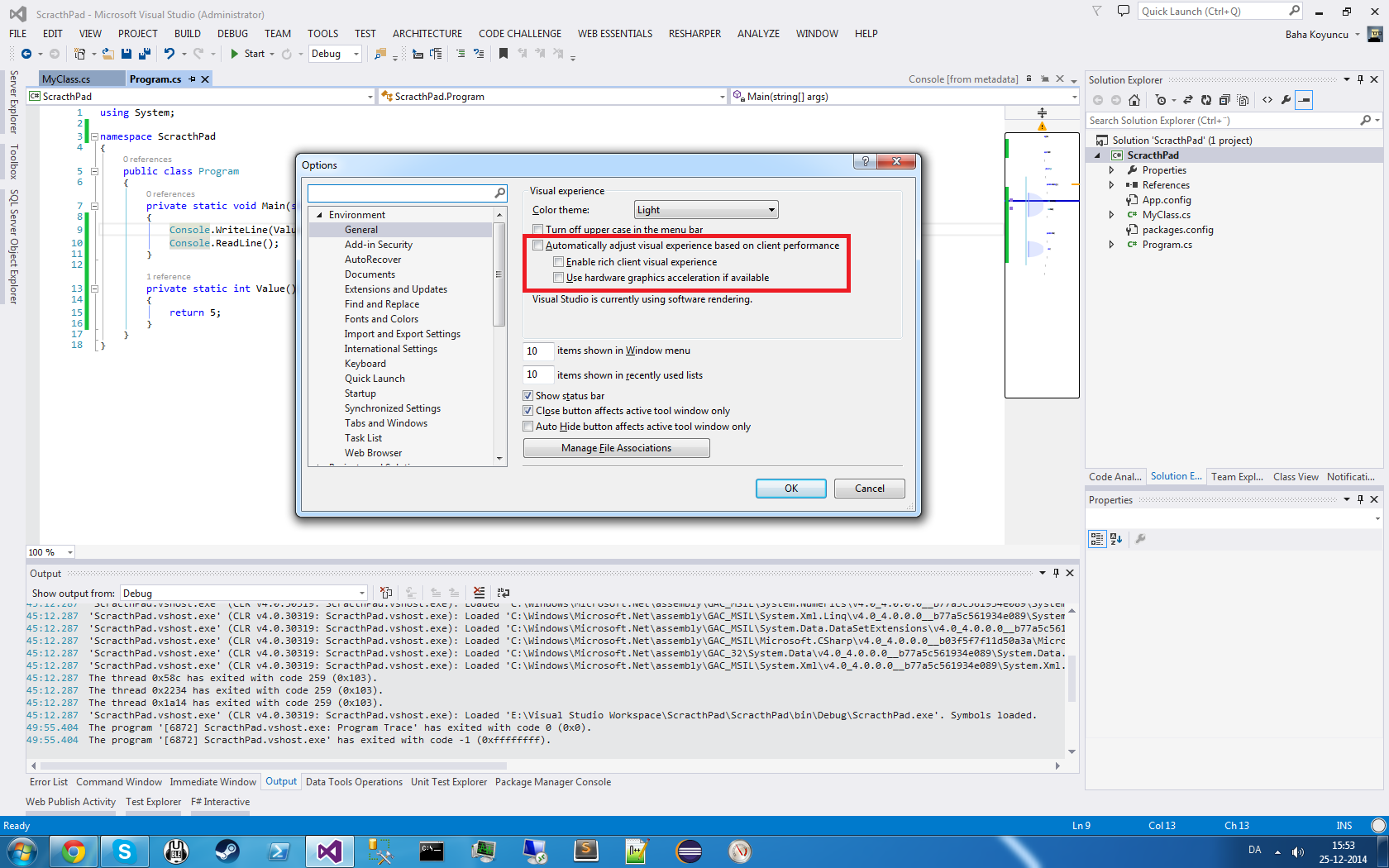Click the New Project icon on toolbar
This screenshot has width=1389, height=868.
[x=79, y=53]
